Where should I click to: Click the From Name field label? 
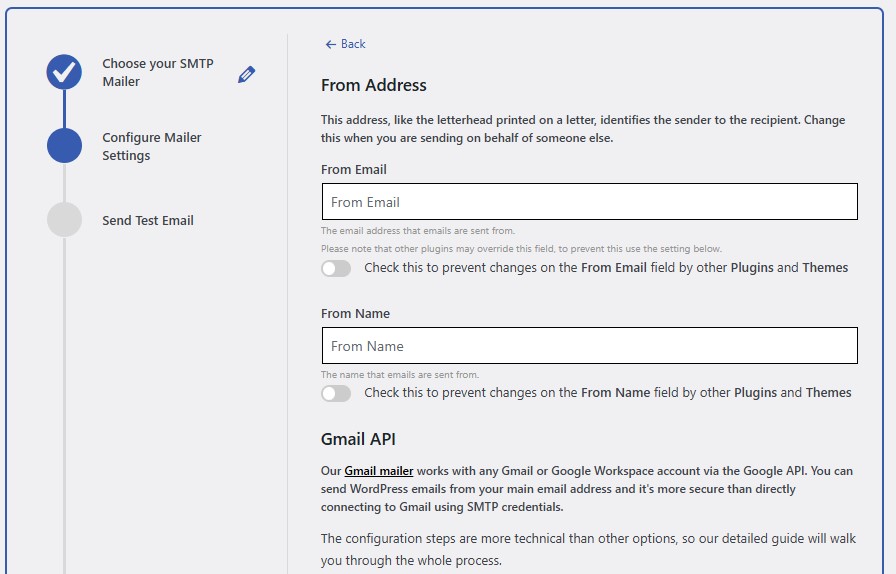[x=355, y=314]
